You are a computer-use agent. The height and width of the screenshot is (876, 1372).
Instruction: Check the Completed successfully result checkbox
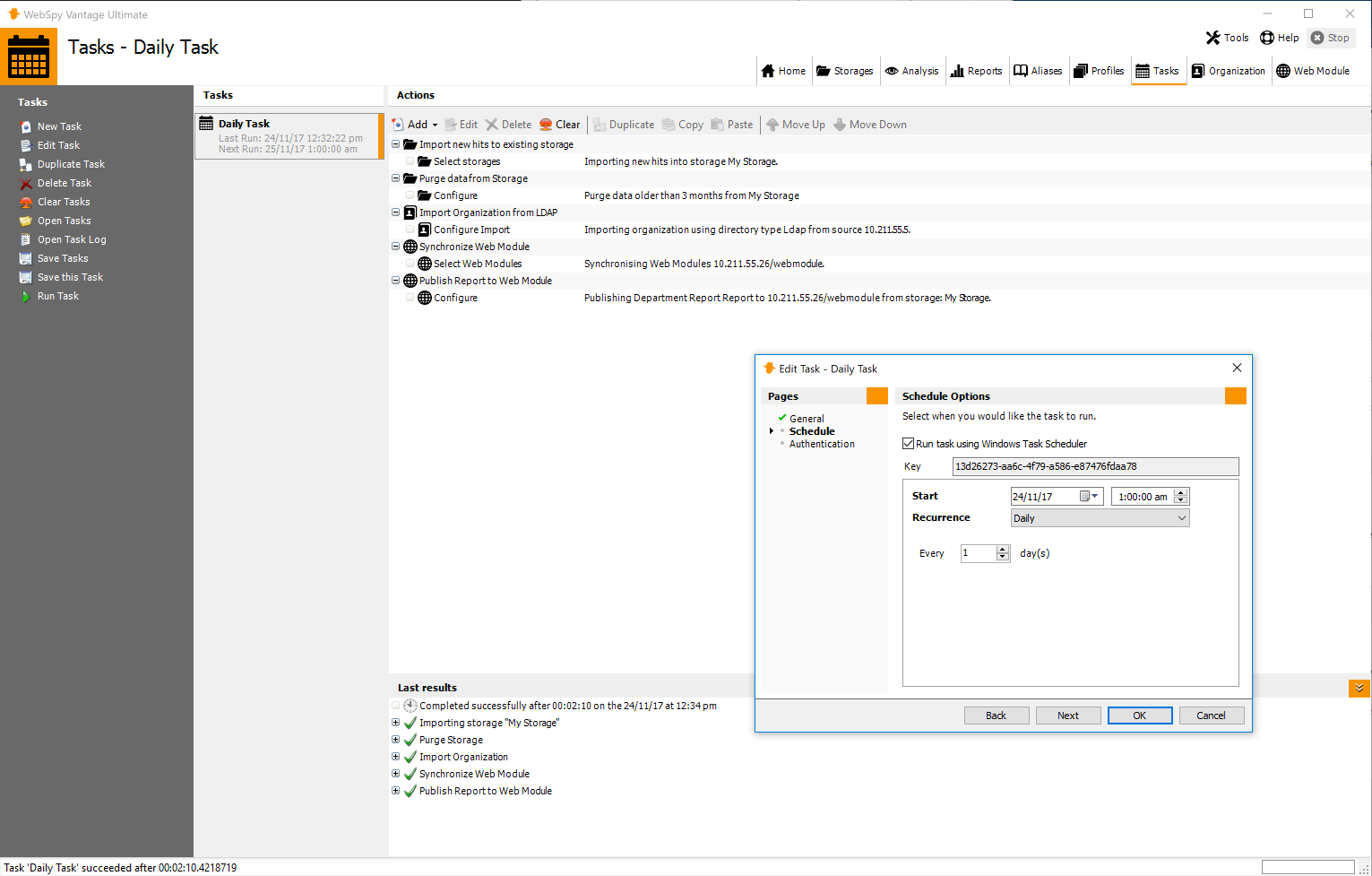(395, 705)
